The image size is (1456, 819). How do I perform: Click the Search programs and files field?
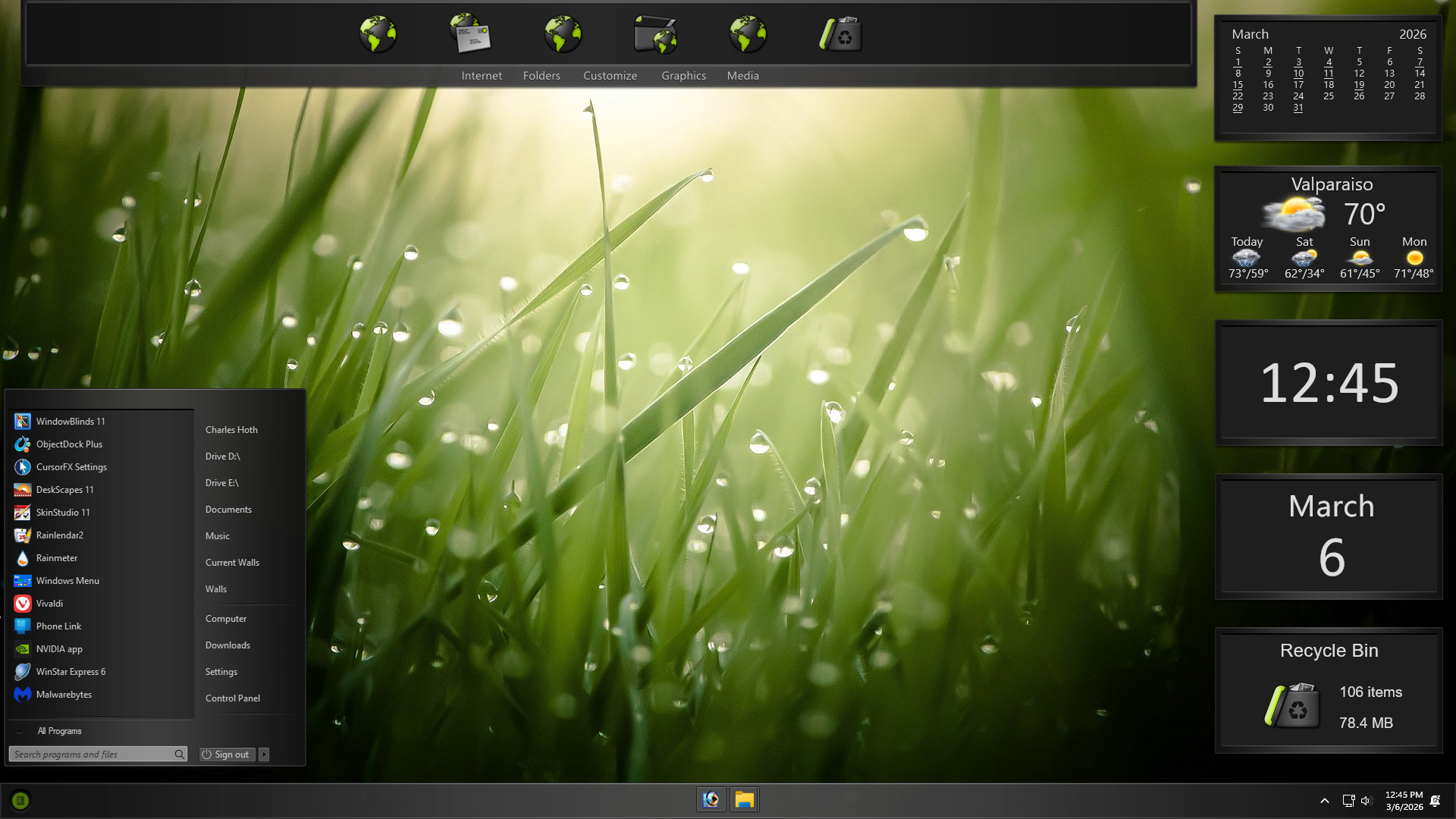coord(91,755)
